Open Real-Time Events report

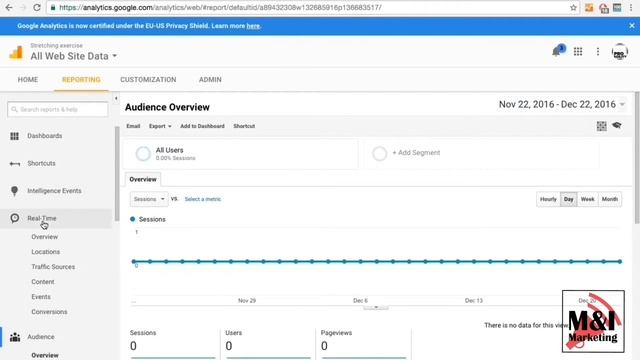(41, 297)
